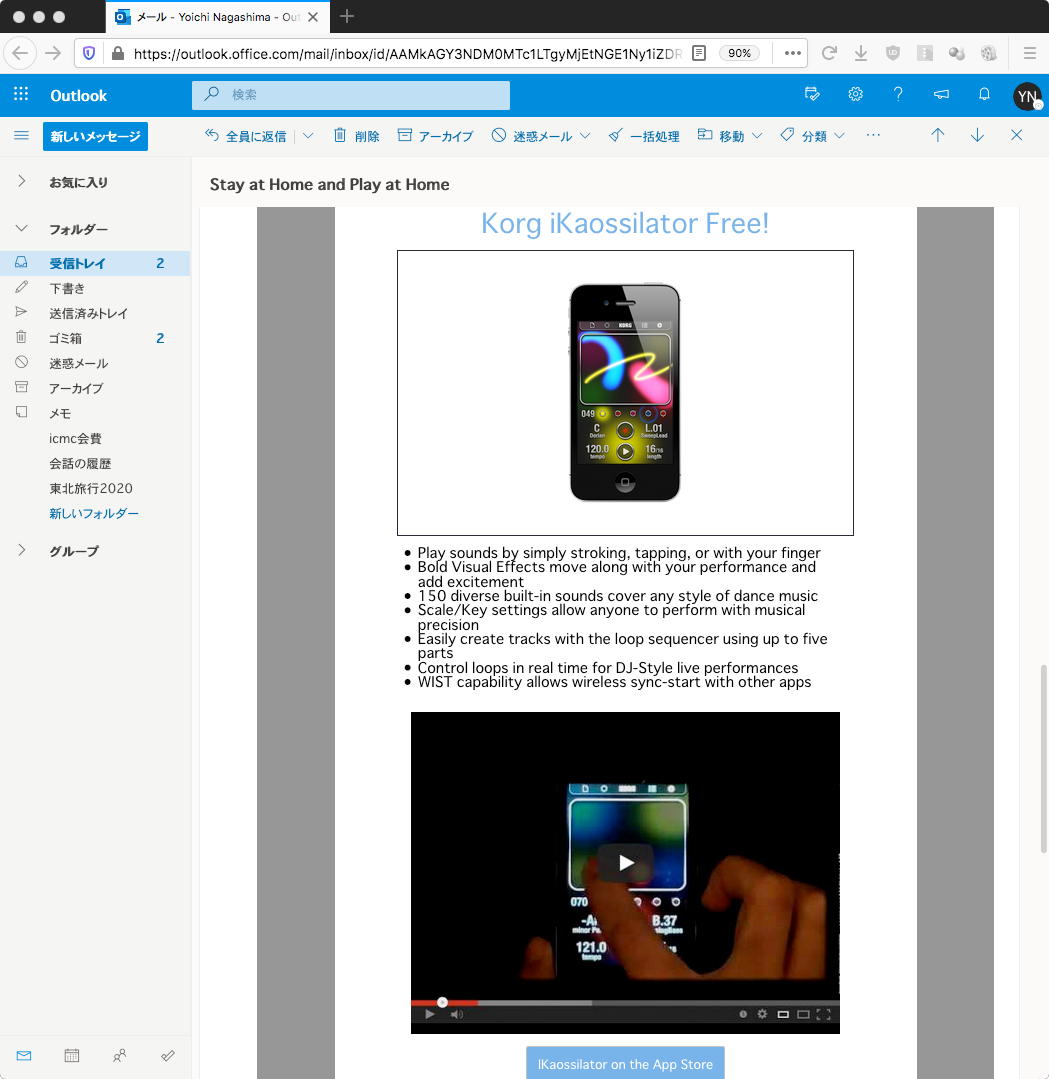Screen dimensions: 1049x1079
Task: Open Outlook settings gear
Action: (856, 94)
